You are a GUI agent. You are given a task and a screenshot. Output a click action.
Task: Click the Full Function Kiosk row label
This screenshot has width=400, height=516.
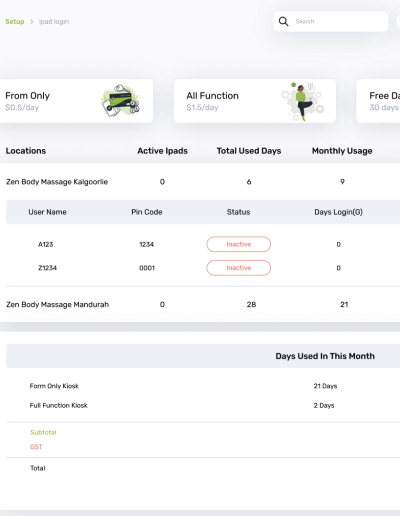click(x=58, y=405)
